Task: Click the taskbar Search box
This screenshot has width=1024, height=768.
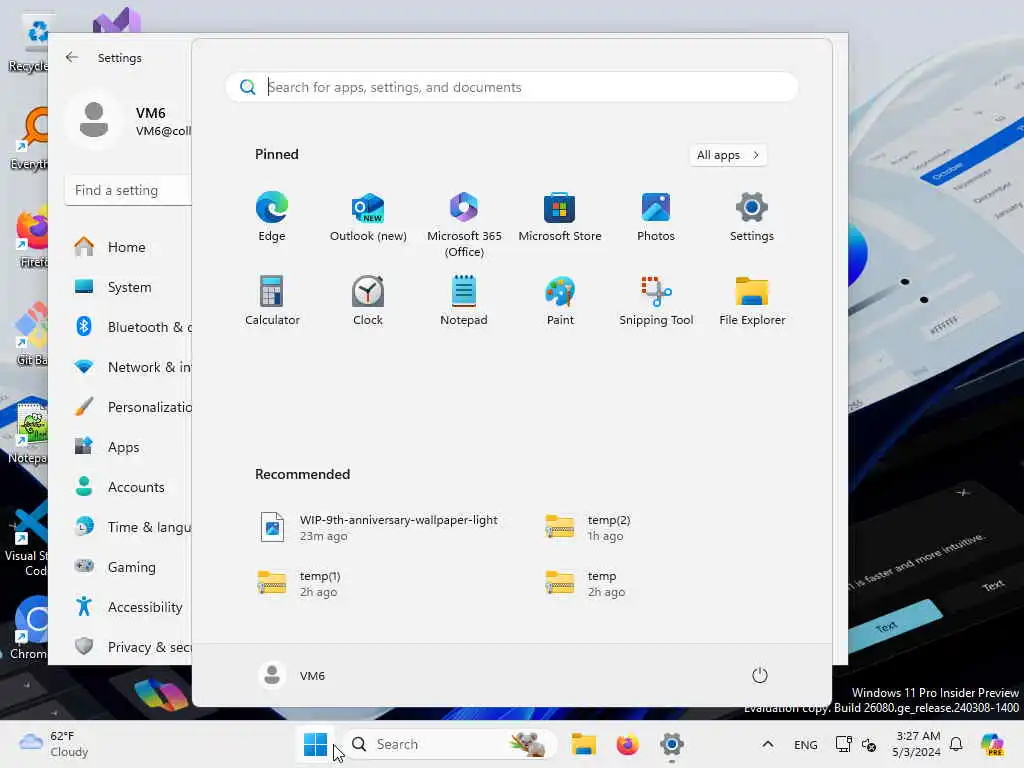Action: click(x=449, y=744)
